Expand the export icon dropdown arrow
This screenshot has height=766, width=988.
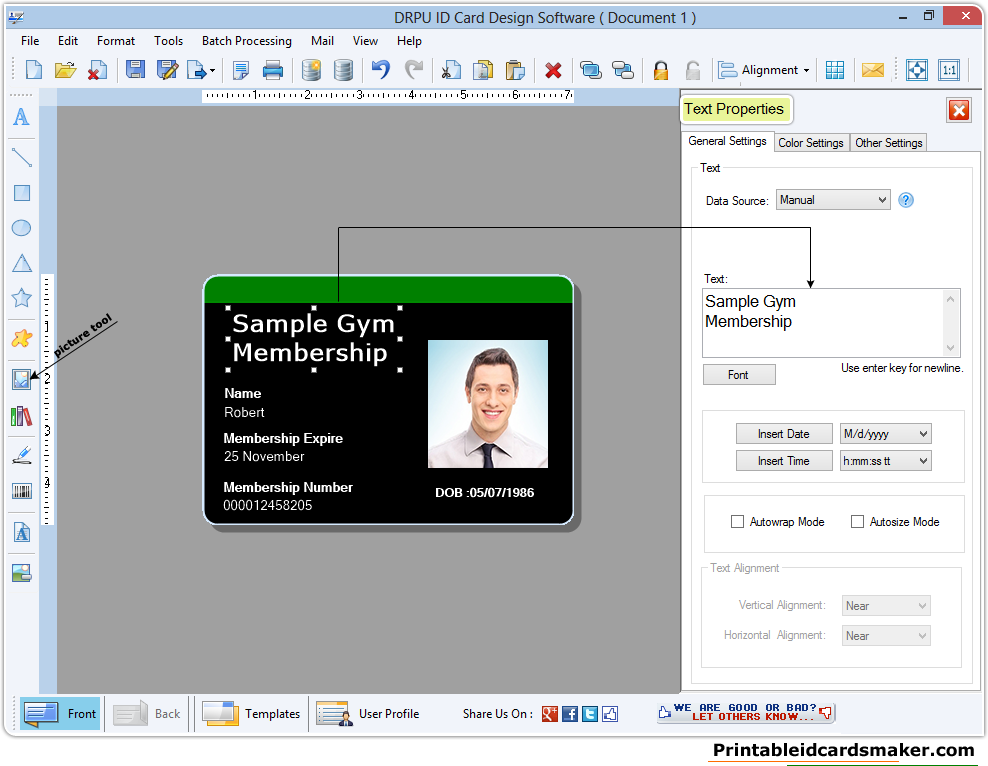tap(212, 71)
